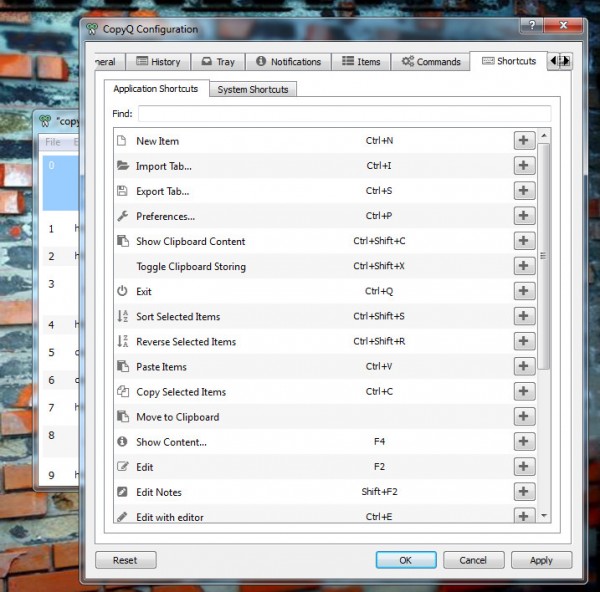Click the Shift+F2 shortcut text

tap(379, 491)
